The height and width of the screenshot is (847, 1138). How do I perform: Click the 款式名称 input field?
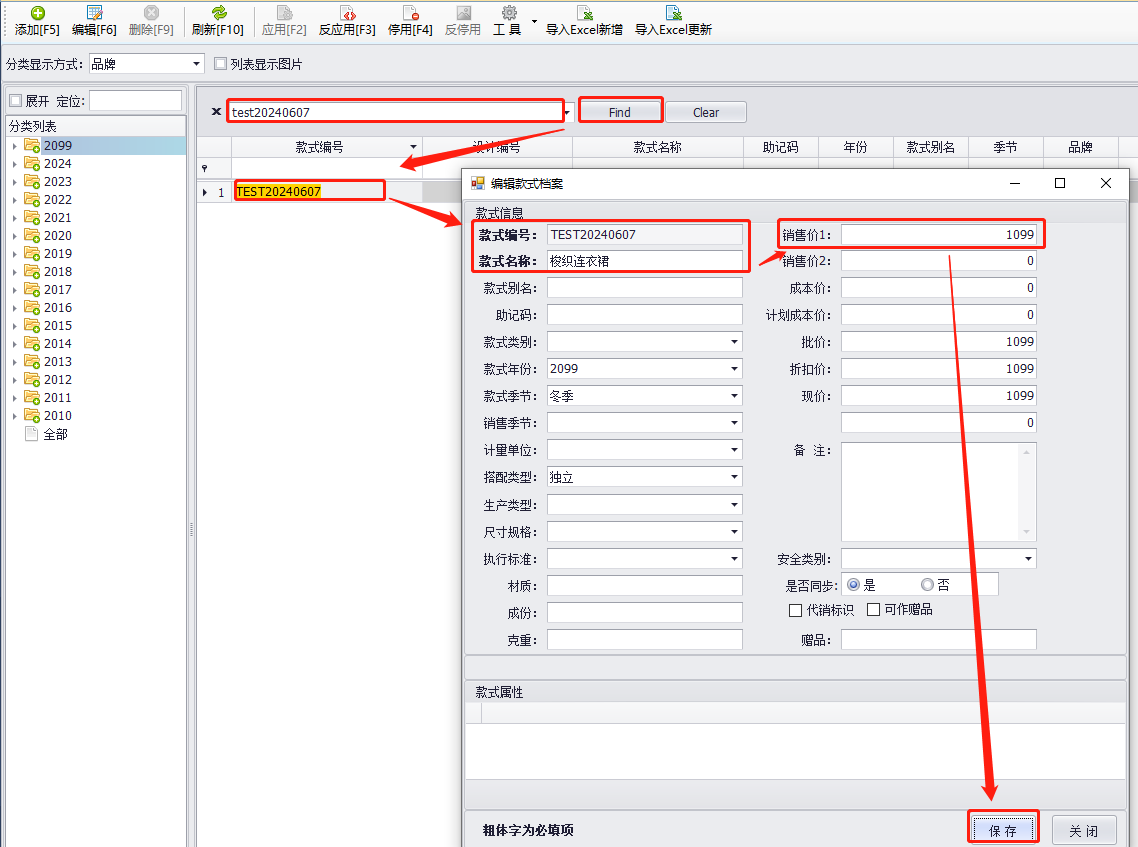[x=644, y=261]
